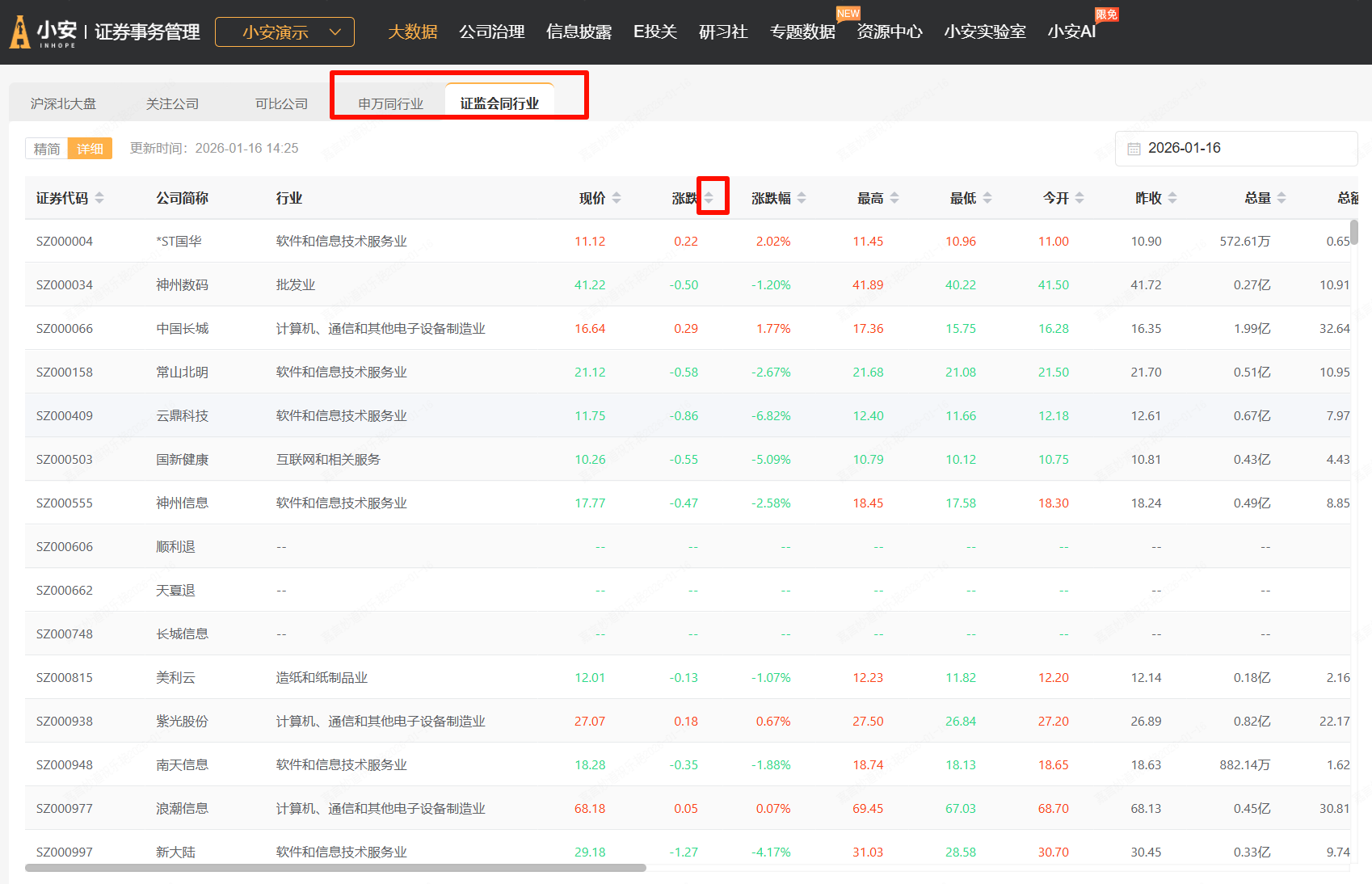Click company name 神州数码
The image size is (1372, 884).
coord(182,284)
